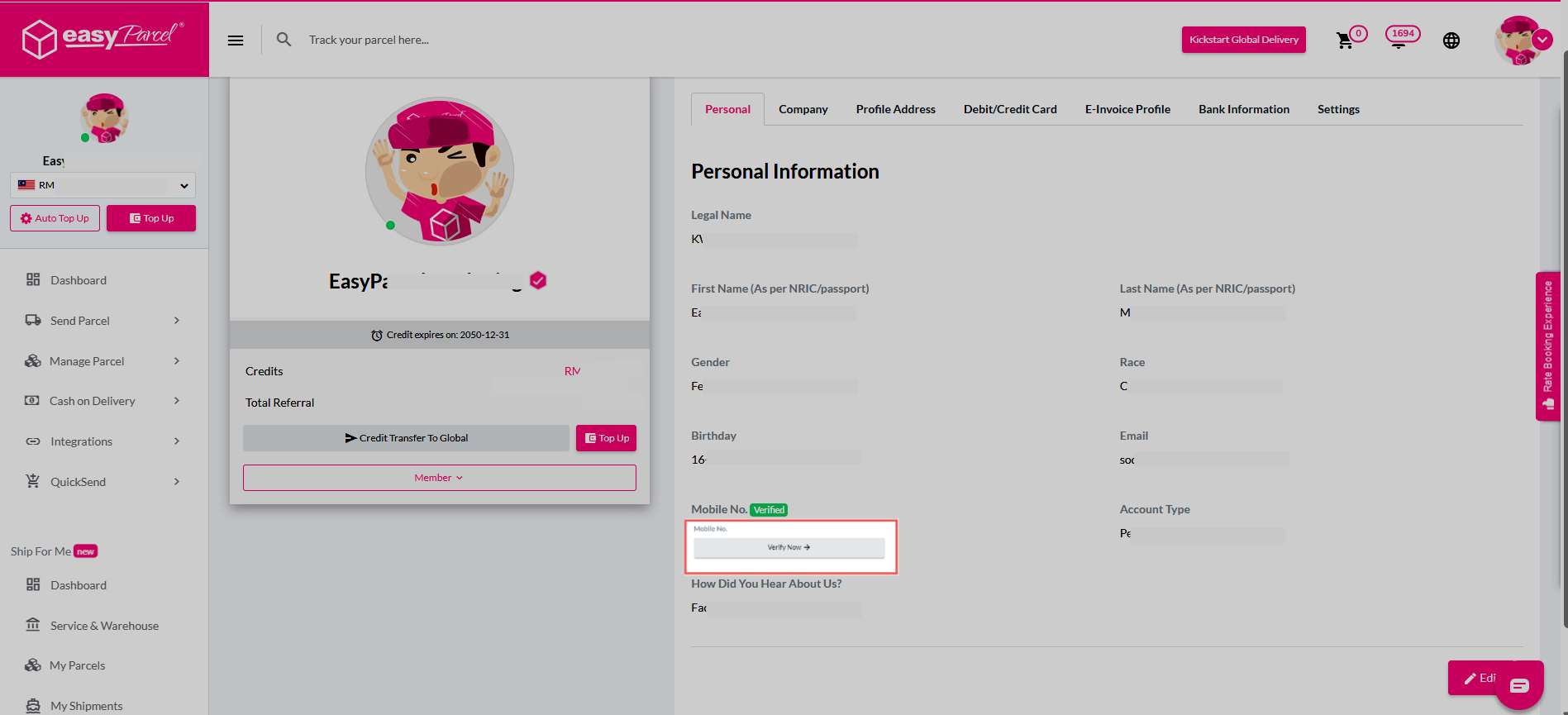
Task: Click the Manage Parcel boxes icon
Action: [33, 360]
